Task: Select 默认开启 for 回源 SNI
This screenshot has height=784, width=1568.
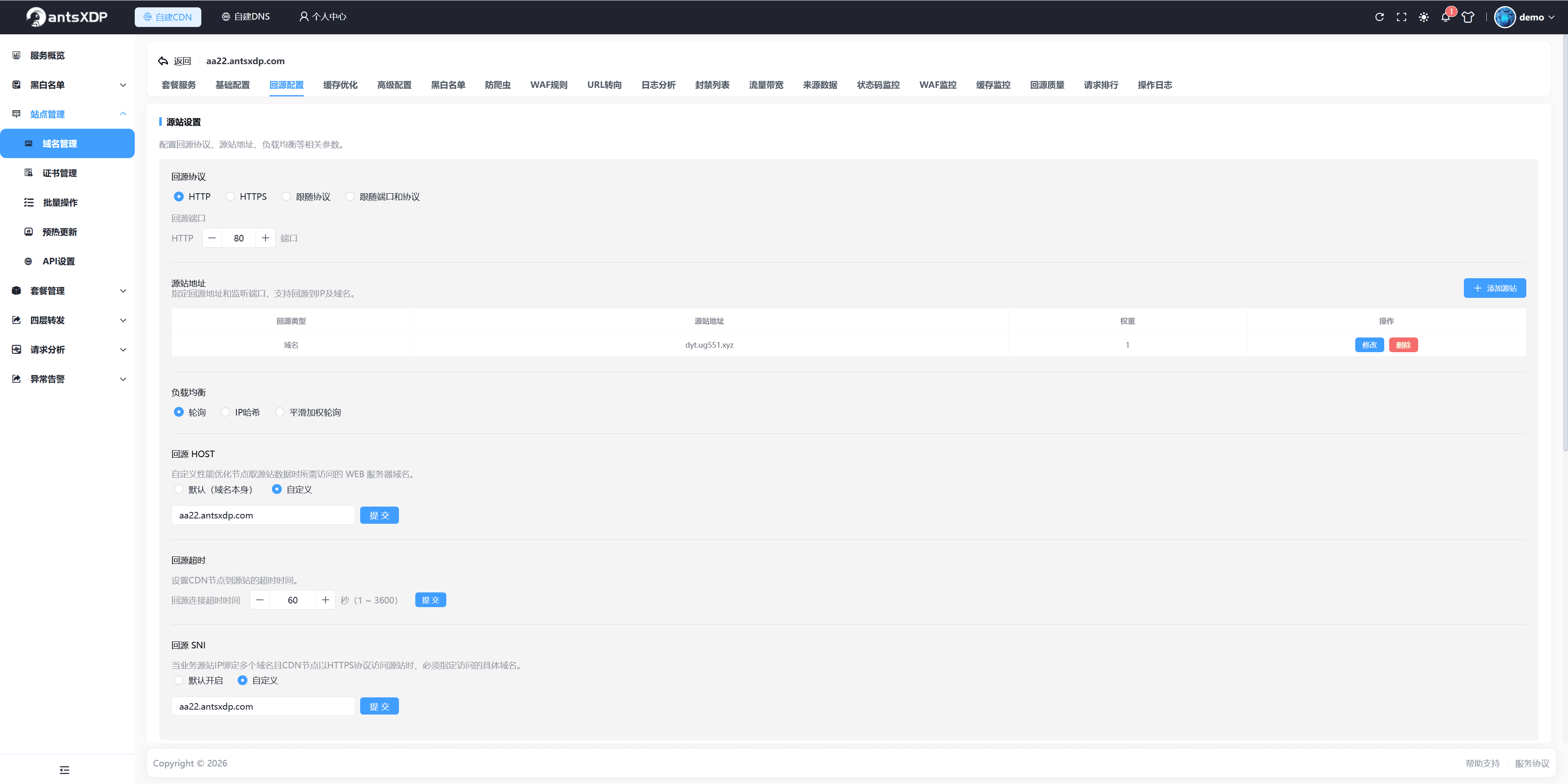Action: 178,681
